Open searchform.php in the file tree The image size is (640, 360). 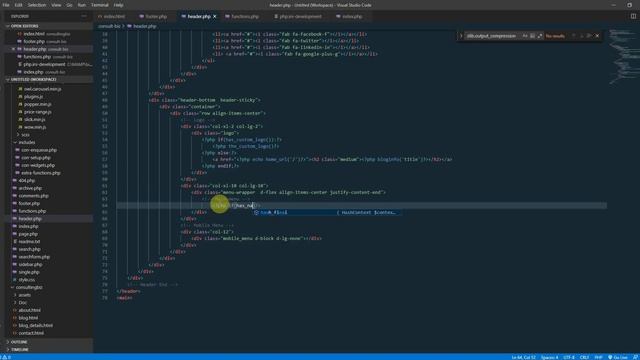click(x=34, y=257)
